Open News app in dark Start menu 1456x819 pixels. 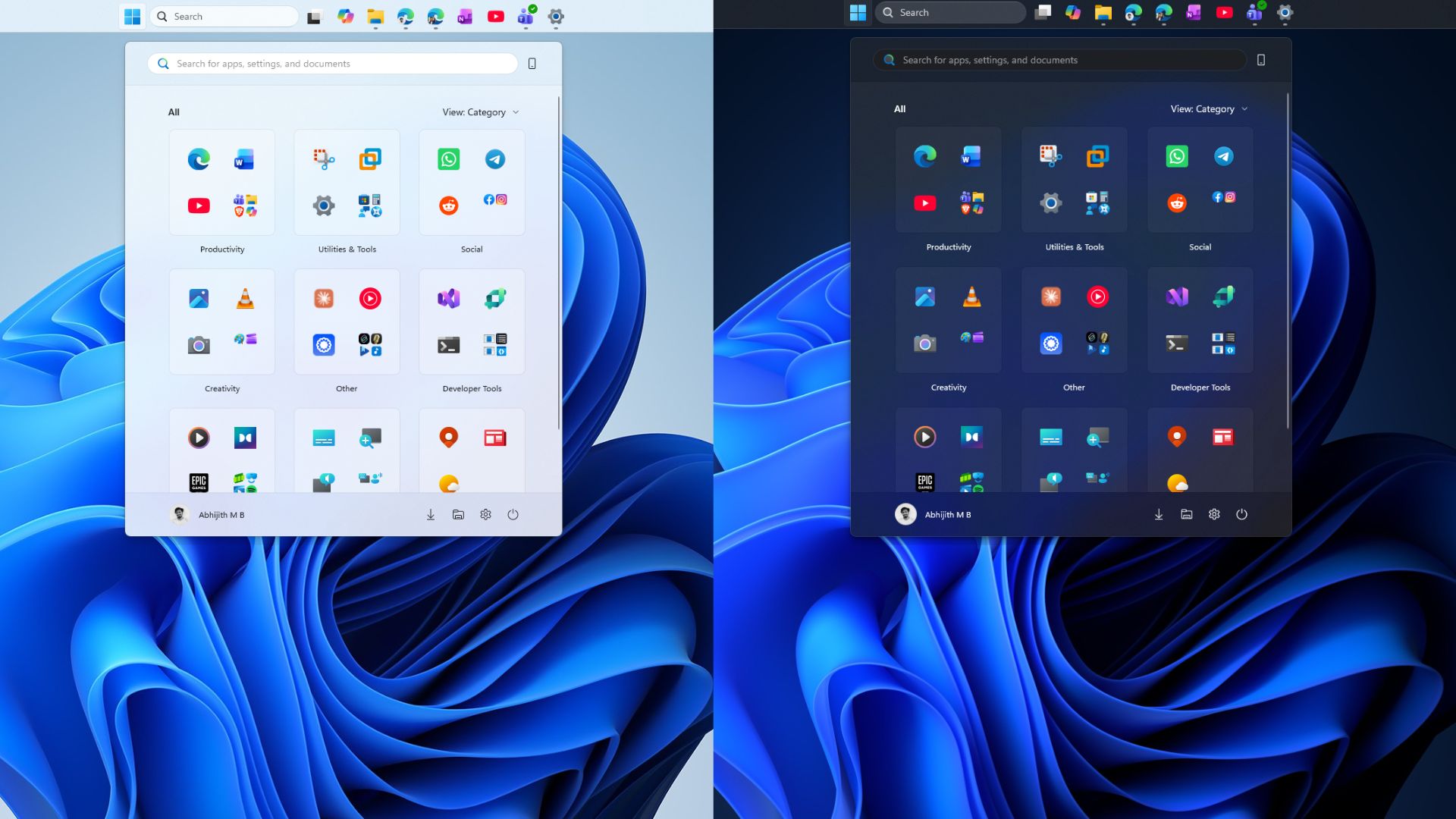coord(1222,437)
